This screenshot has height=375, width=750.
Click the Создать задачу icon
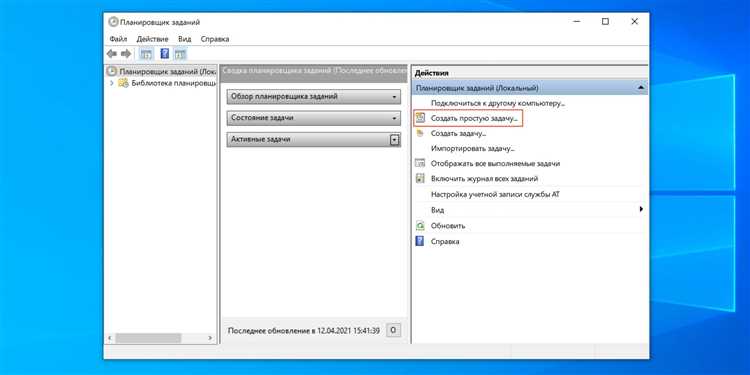(x=420, y=133)
